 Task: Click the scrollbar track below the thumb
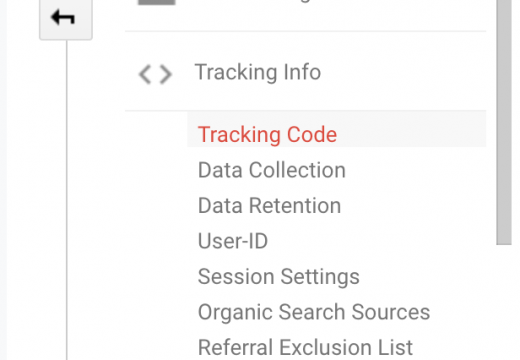coord(504,302)
